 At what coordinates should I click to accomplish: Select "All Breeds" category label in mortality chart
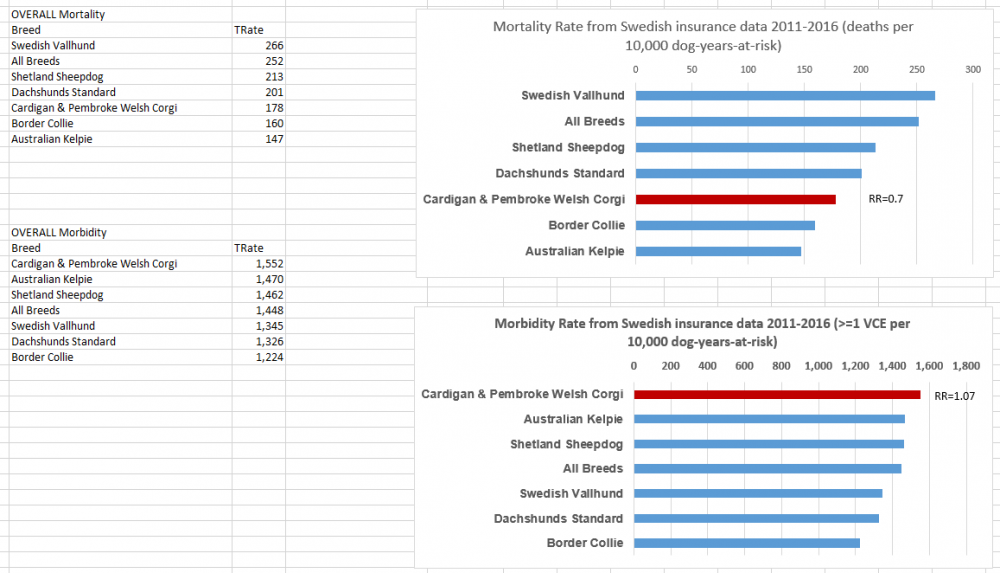pos(593,122)
